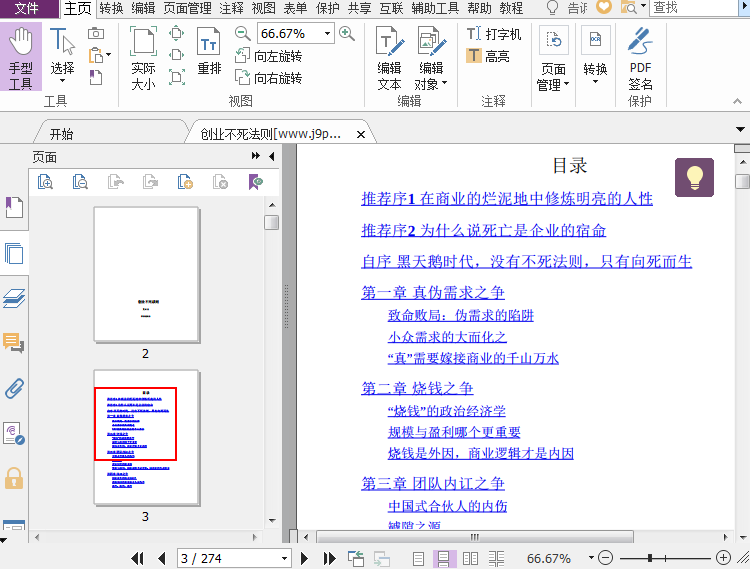Collapse the ribbon with up chevron
750x569 pixels.
point(737,101)
